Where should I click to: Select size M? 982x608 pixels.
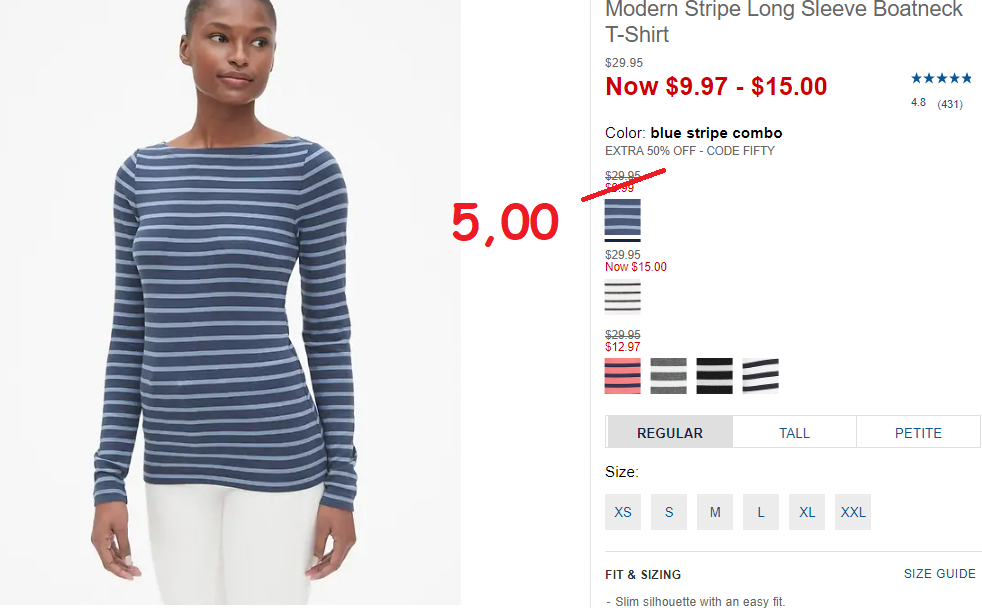715,512
